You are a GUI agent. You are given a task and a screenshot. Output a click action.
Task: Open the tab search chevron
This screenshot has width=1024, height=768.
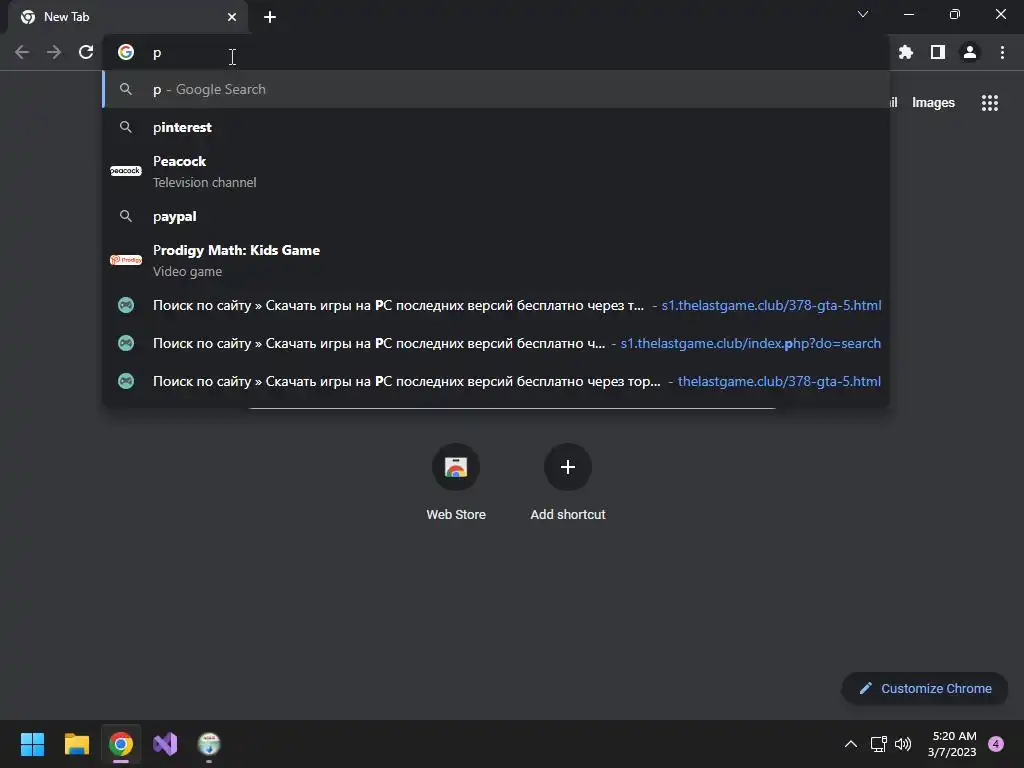tap(863, 14)
